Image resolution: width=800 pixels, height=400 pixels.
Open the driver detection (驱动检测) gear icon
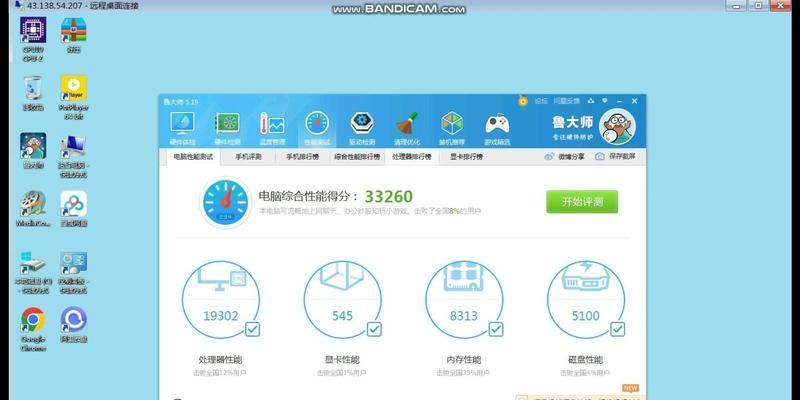click(x=362, y=123)
